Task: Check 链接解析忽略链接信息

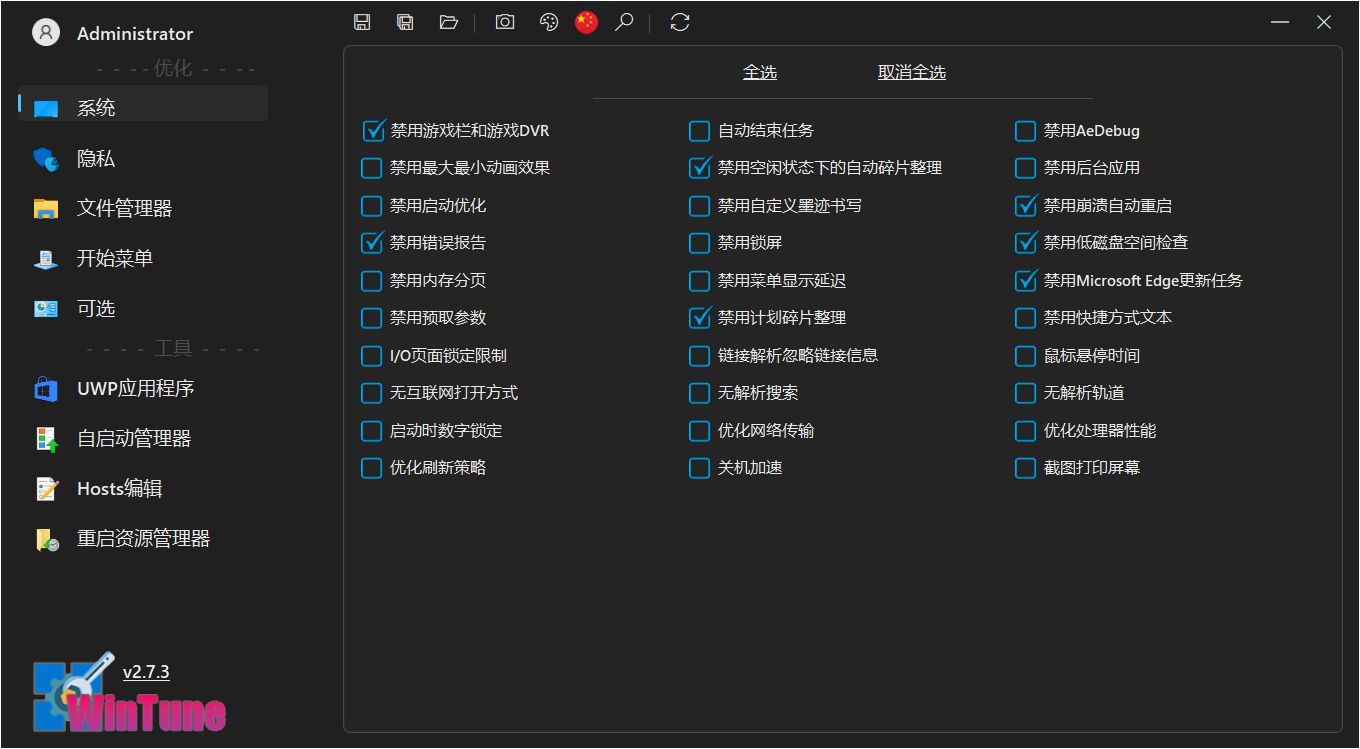Action: [700, 356]
